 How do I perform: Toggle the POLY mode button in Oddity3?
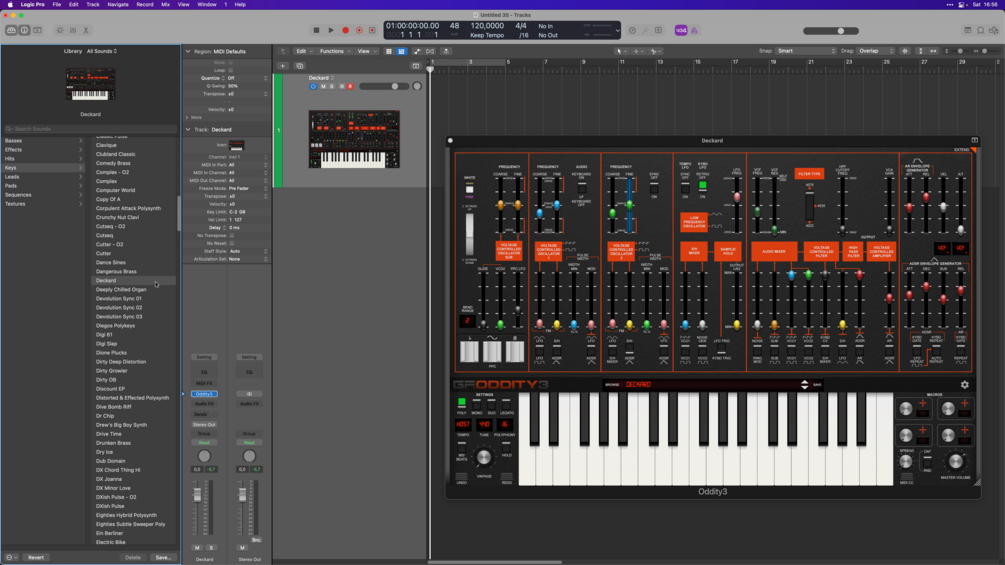tap(461, 403)
